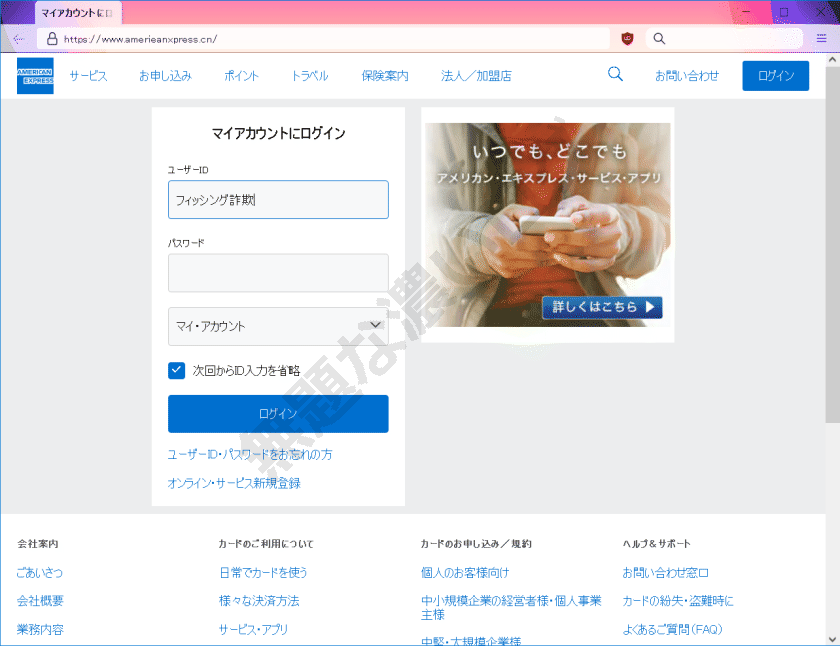
Task: Submit the form with the ログイン button
Action: 278,414
